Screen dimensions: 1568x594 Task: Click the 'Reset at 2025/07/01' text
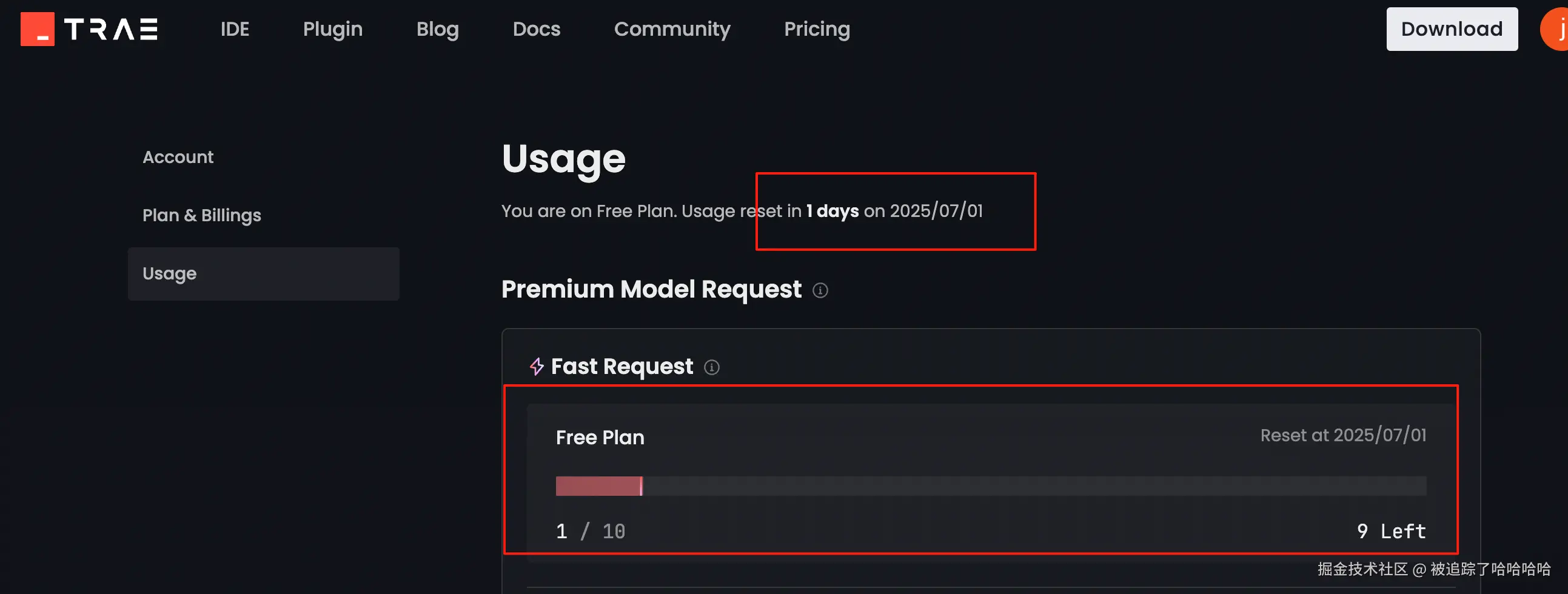tap(1342, 435)
